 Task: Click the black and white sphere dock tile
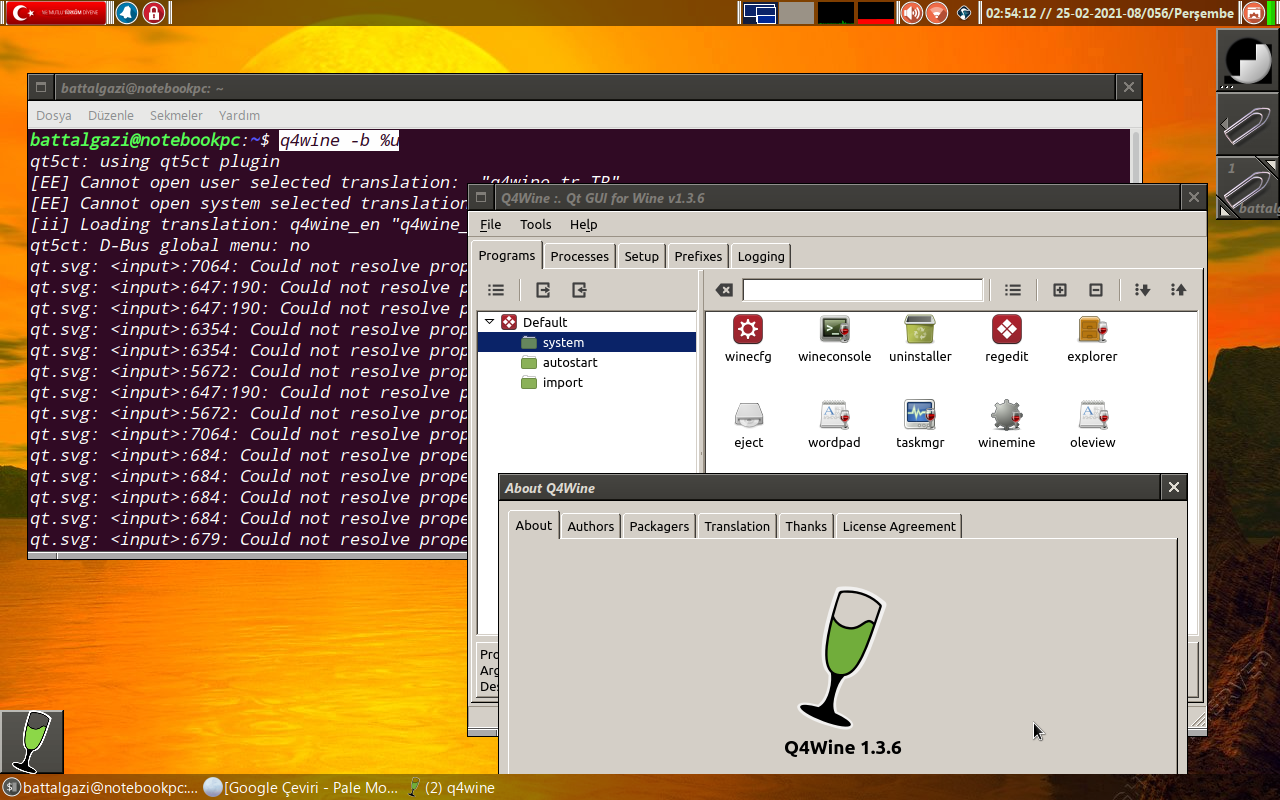click(1248, 60)
